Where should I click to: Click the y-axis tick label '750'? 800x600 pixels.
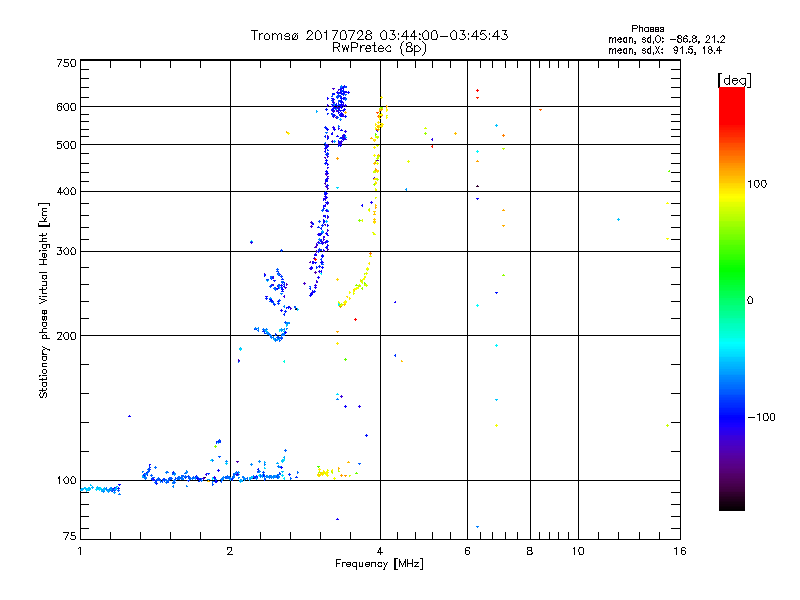tap(66, 63)
